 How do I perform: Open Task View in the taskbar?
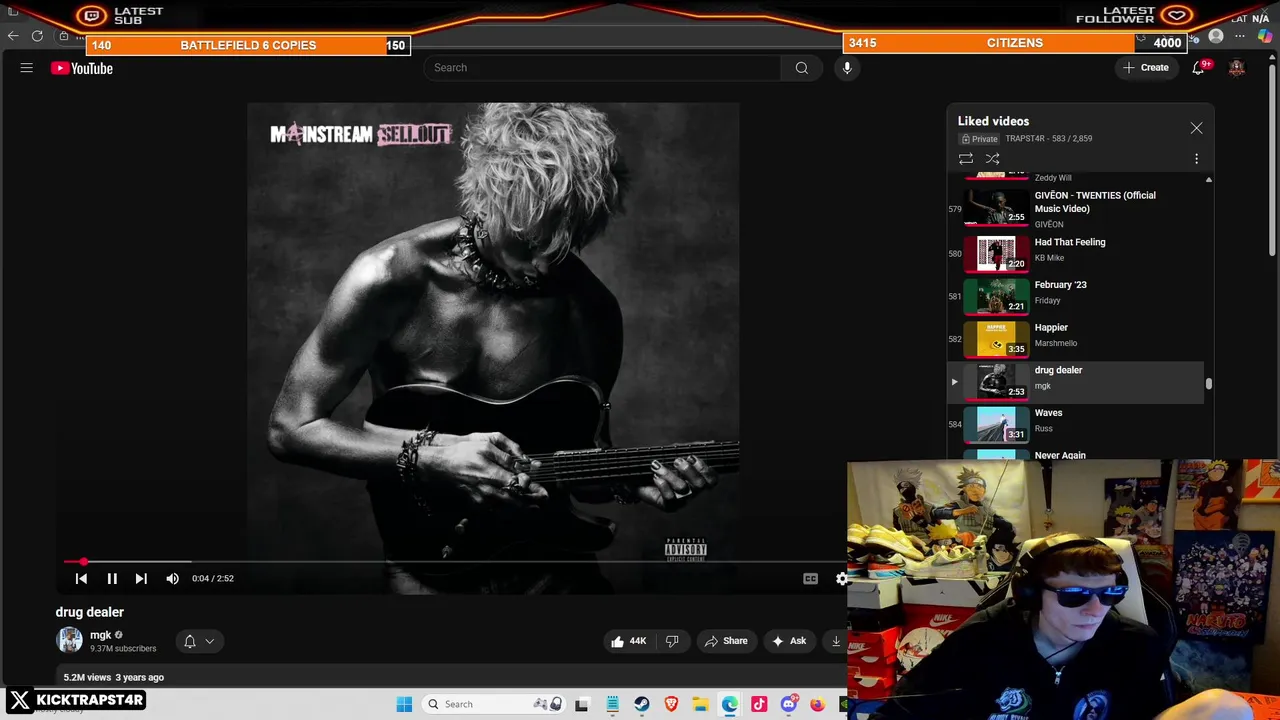pos(581,704)
